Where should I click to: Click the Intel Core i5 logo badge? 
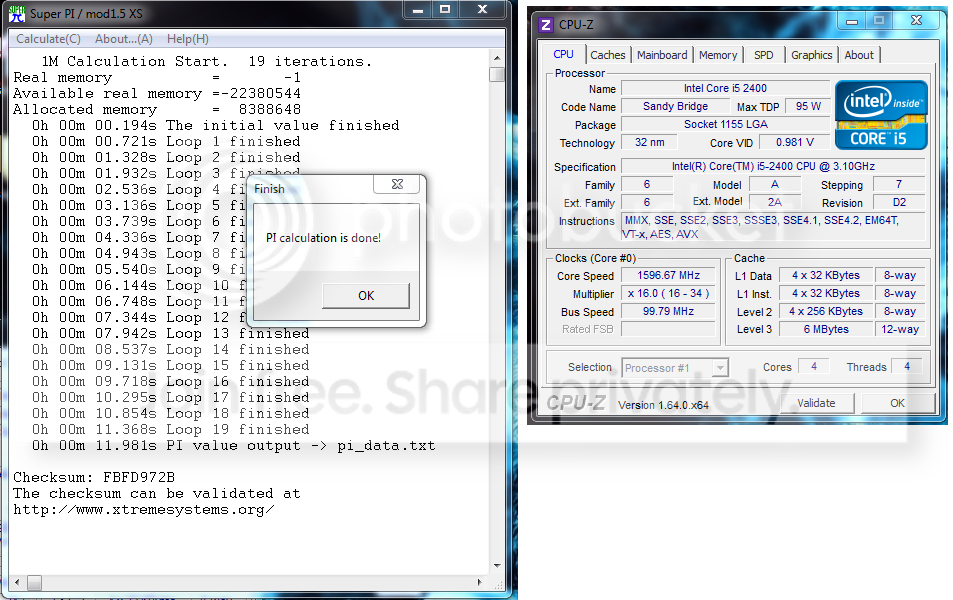click(881, 115)
